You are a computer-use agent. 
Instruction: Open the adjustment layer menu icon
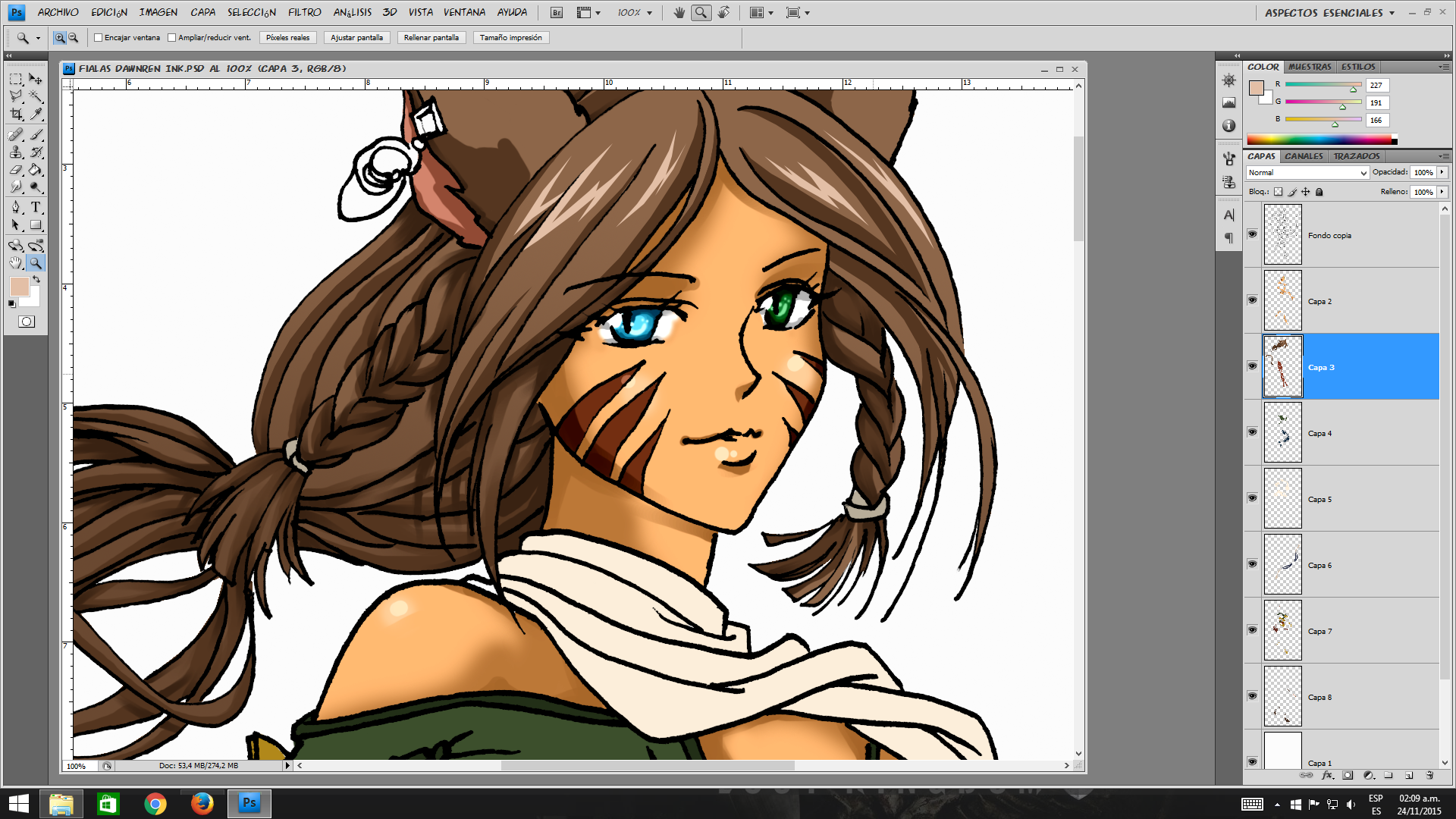coord(1368,775)
